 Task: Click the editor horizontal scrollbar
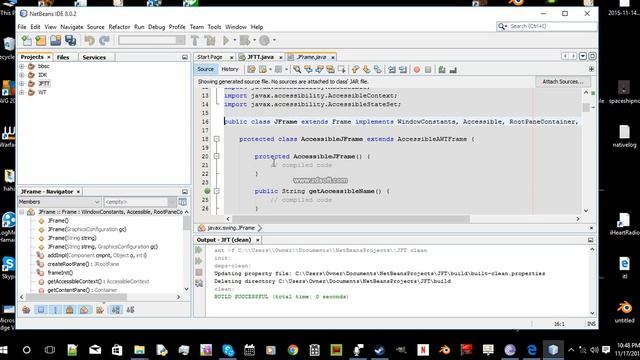coord(351,219)
